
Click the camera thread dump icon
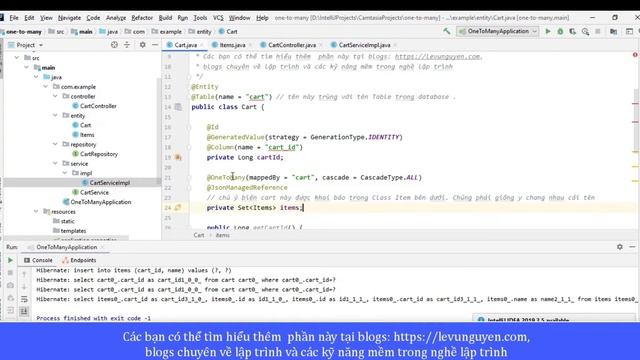coord(11,285)
